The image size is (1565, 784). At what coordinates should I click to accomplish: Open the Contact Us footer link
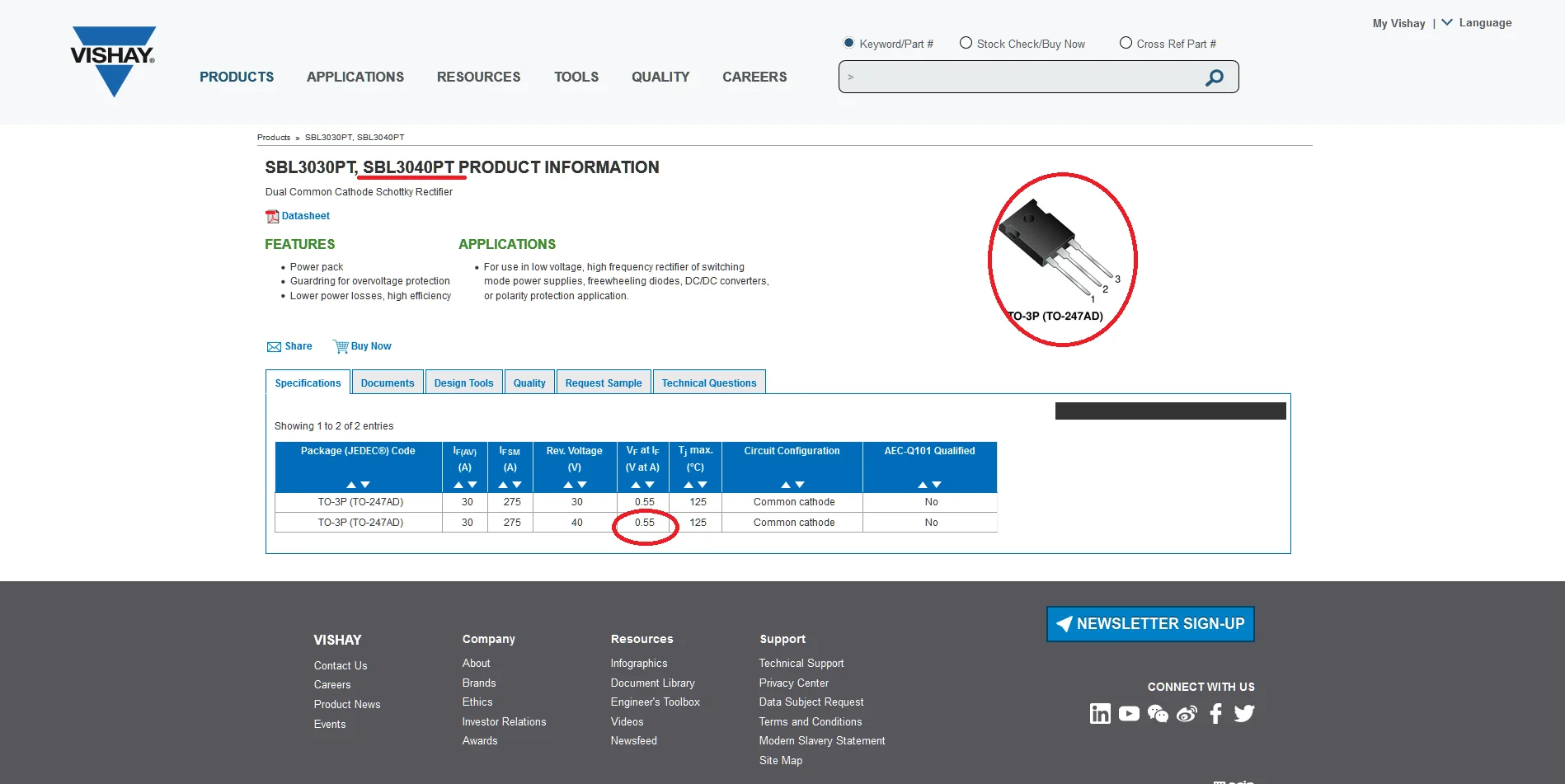pyautogui.click(x=341, y=665)
